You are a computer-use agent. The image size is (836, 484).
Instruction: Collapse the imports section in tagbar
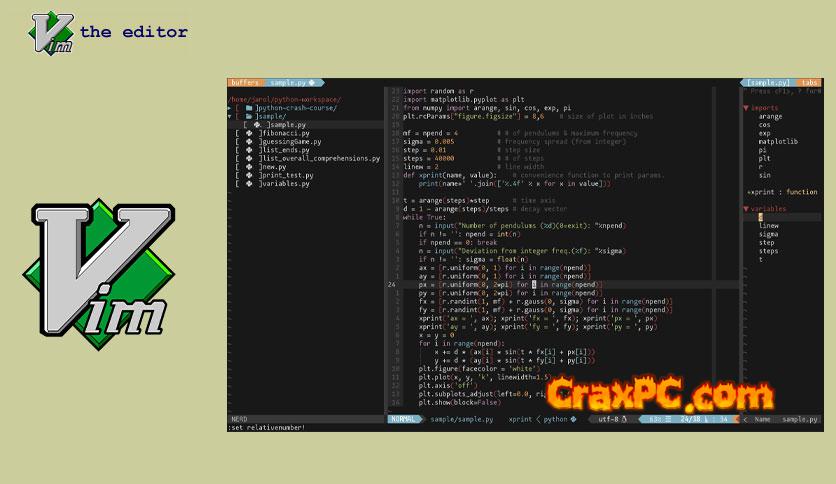point(745,108)
